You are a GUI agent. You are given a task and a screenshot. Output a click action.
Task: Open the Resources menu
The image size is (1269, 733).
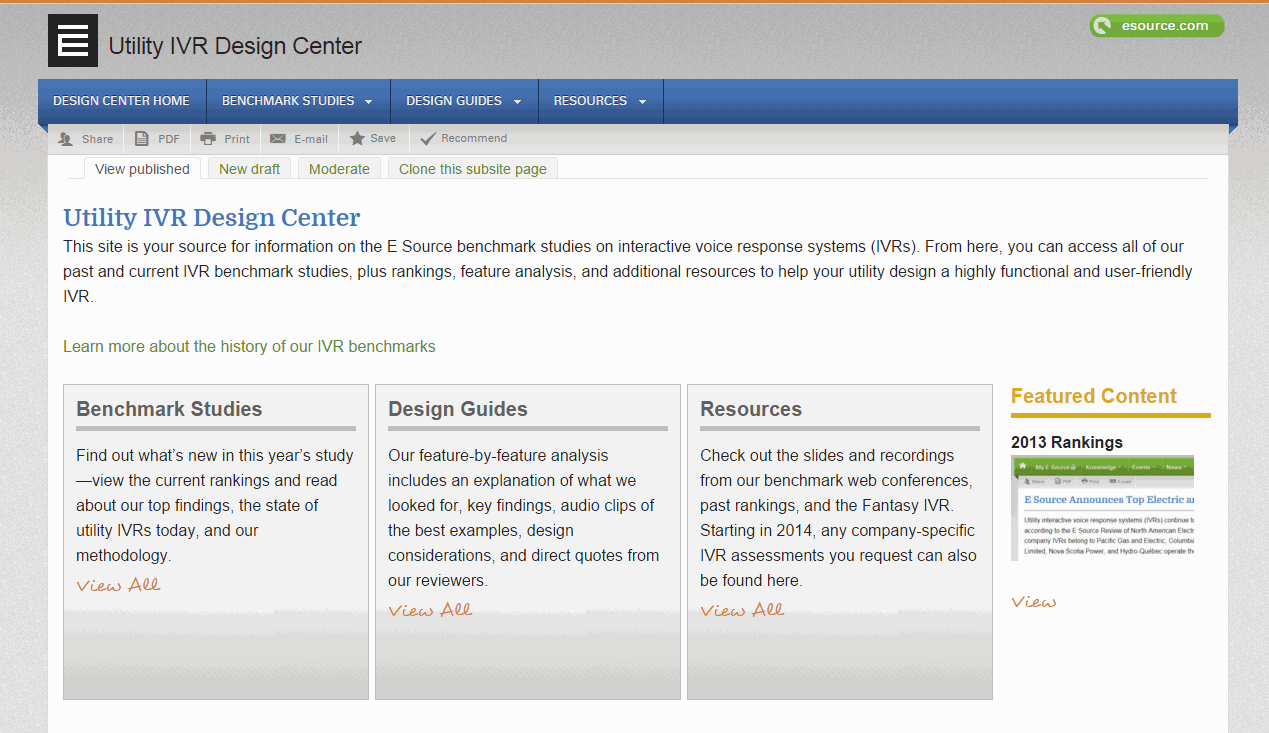pyautogui.click(x=600, y=101)
